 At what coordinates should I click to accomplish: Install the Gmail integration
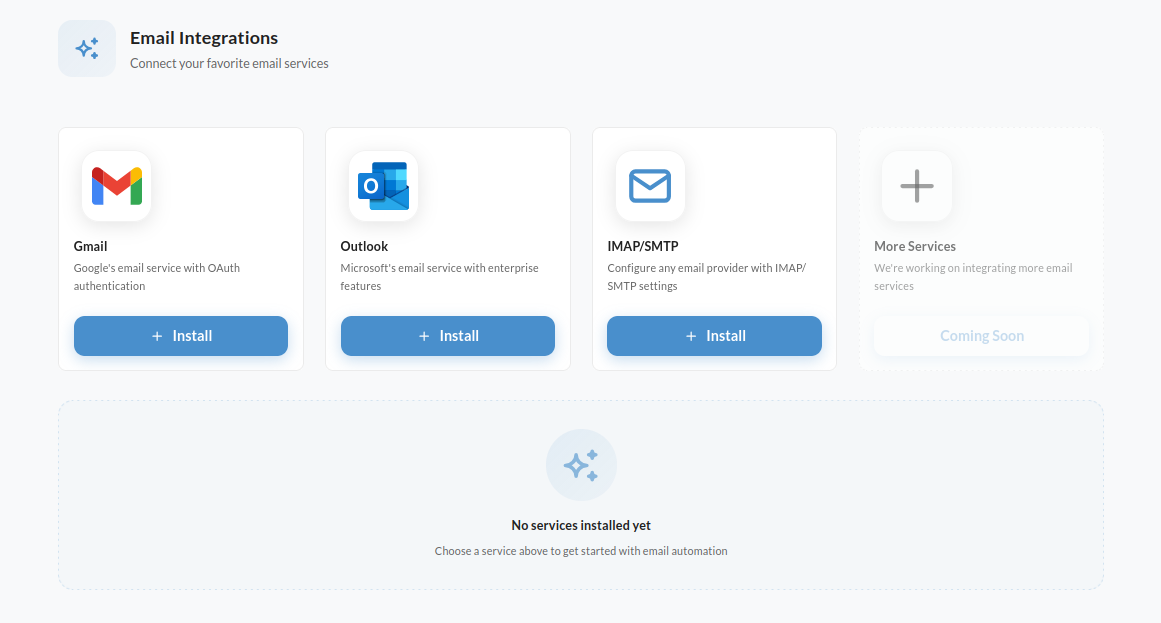[x=180, y=336]
